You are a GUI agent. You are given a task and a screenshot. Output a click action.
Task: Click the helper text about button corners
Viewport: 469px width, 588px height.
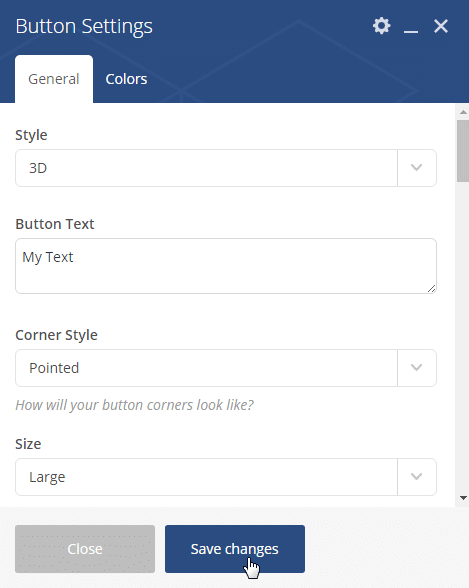tap(134, 405)
